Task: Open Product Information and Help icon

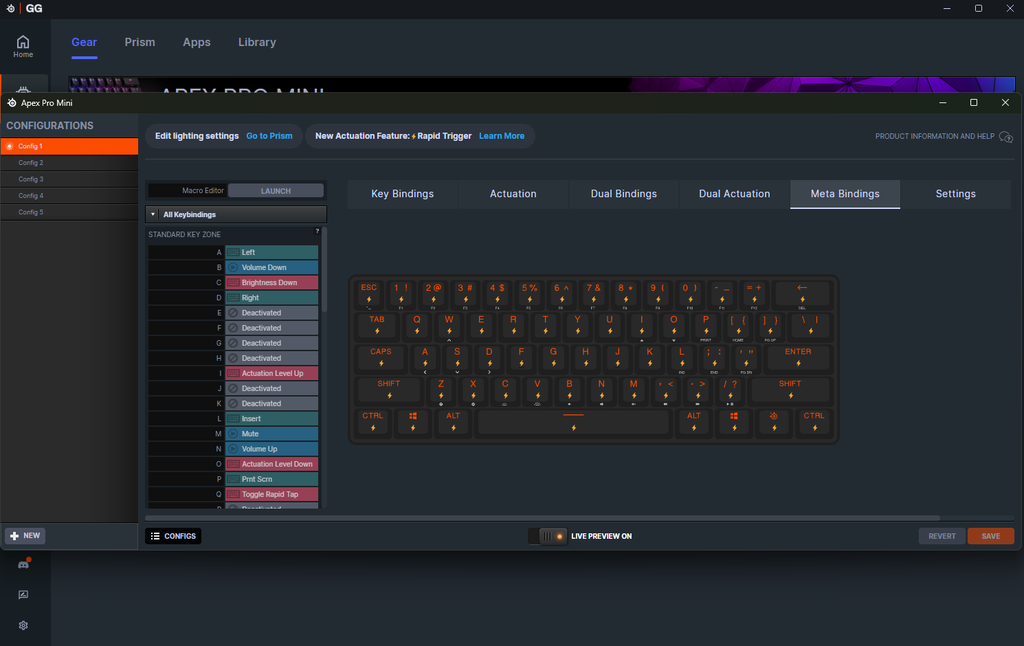Action: pos(1006,137)
